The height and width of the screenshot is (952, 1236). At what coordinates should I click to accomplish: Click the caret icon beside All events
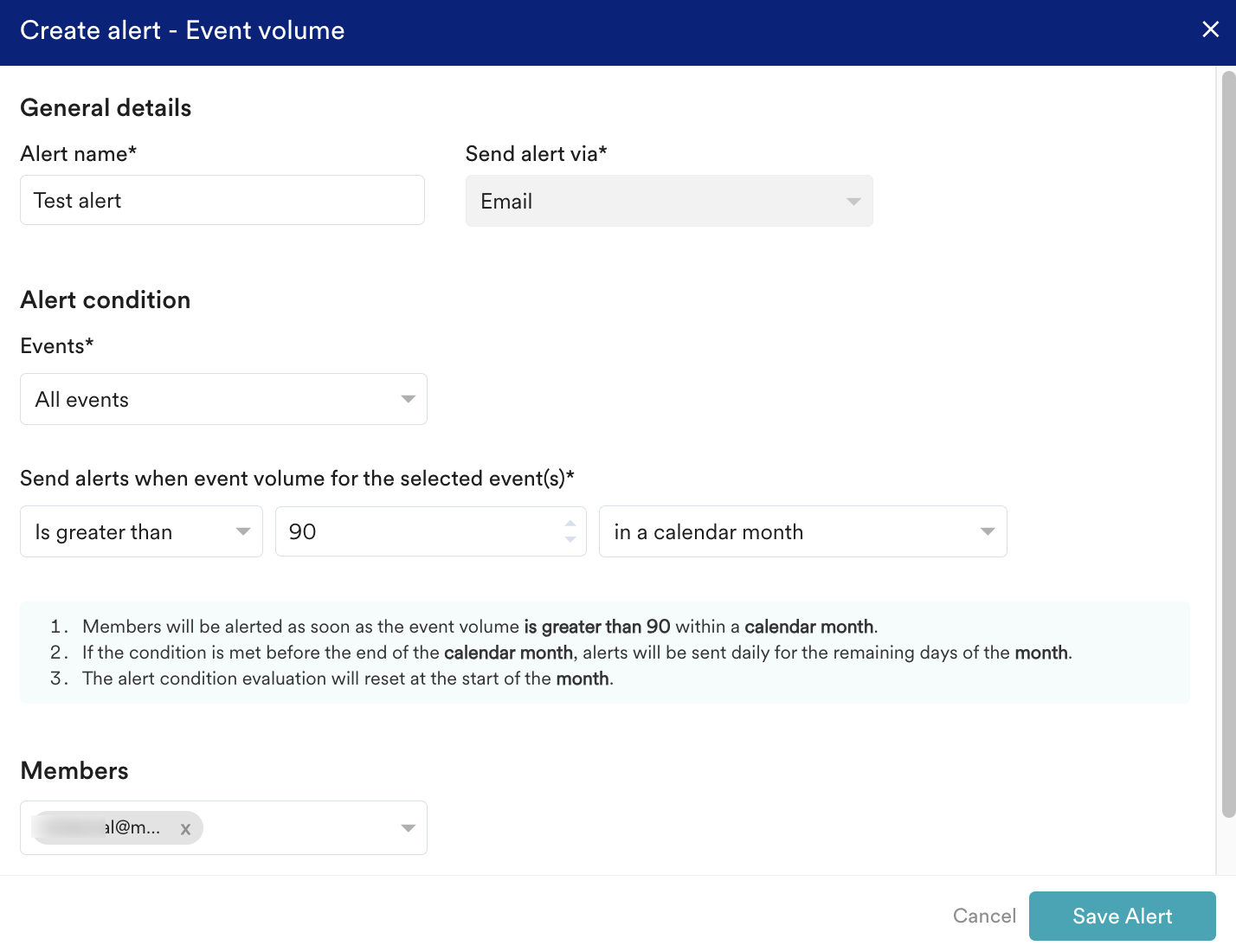point(408,399)
